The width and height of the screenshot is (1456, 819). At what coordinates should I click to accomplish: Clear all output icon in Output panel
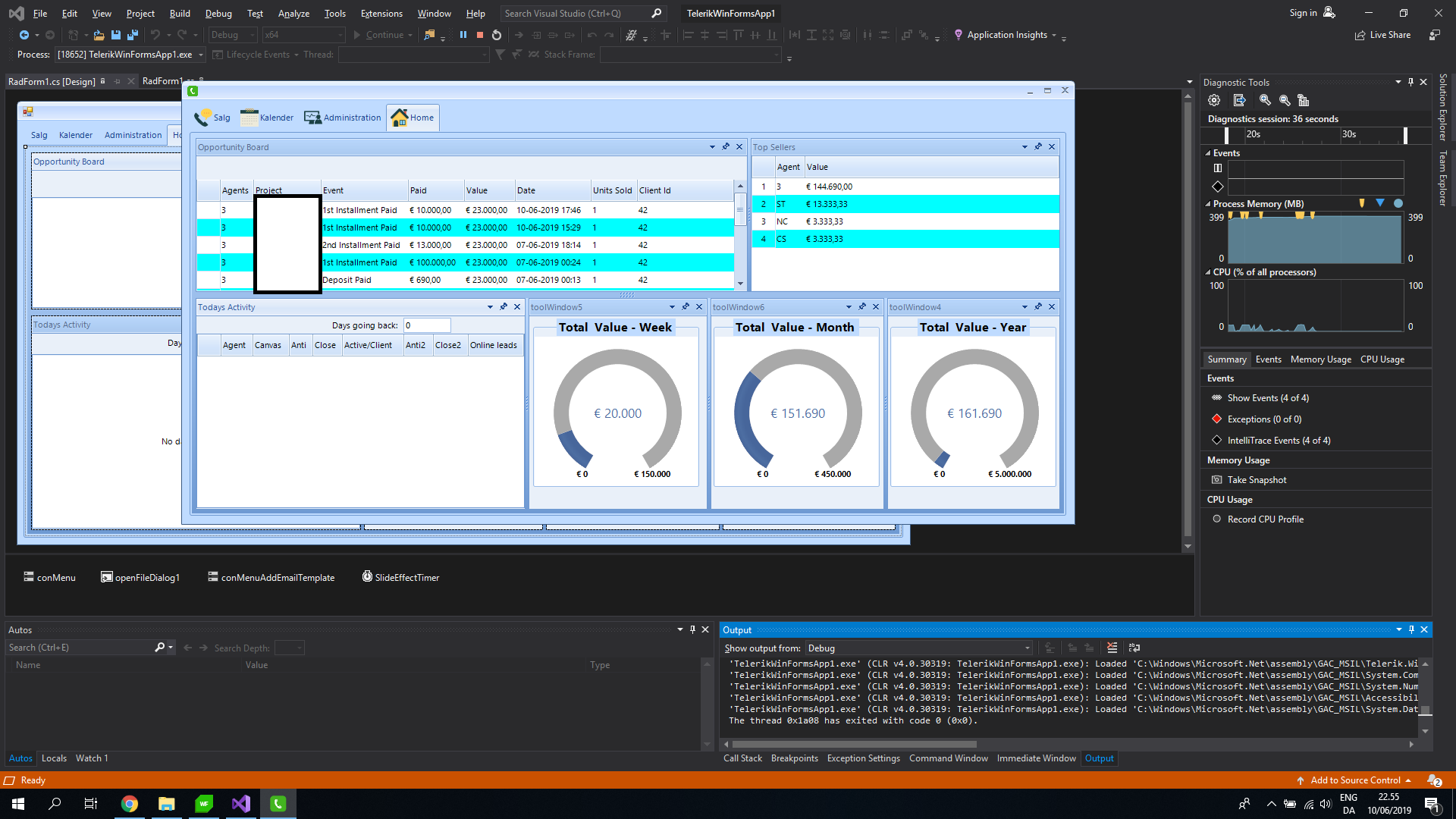click(1112, 648)
